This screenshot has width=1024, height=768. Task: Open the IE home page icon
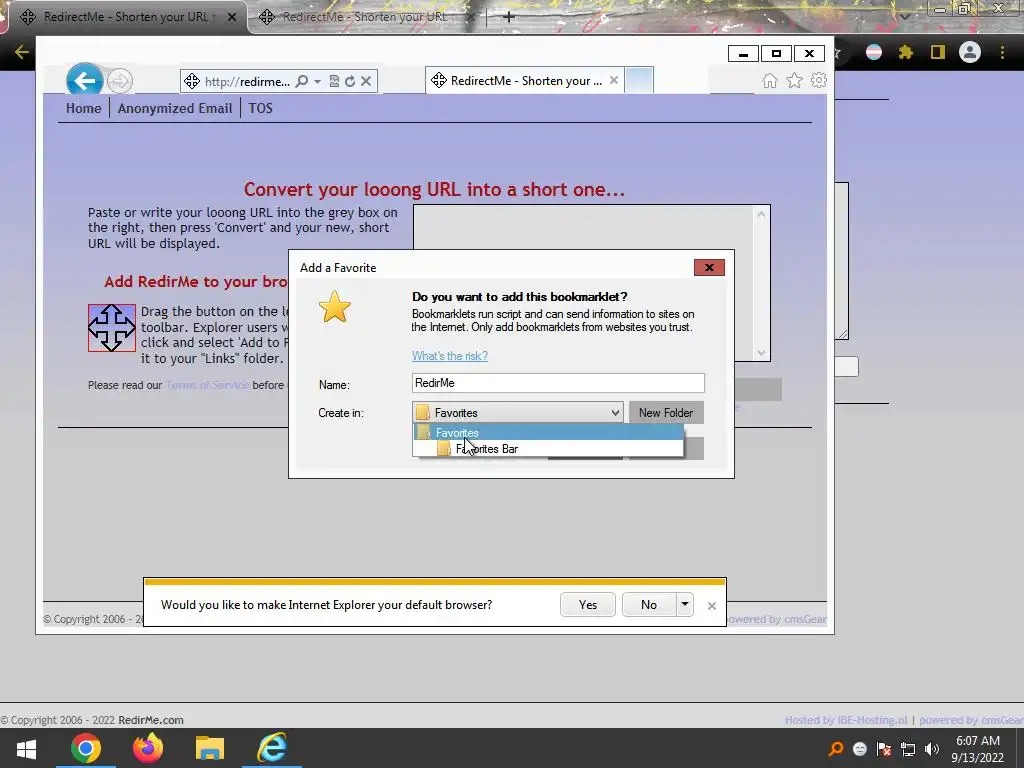770,80
